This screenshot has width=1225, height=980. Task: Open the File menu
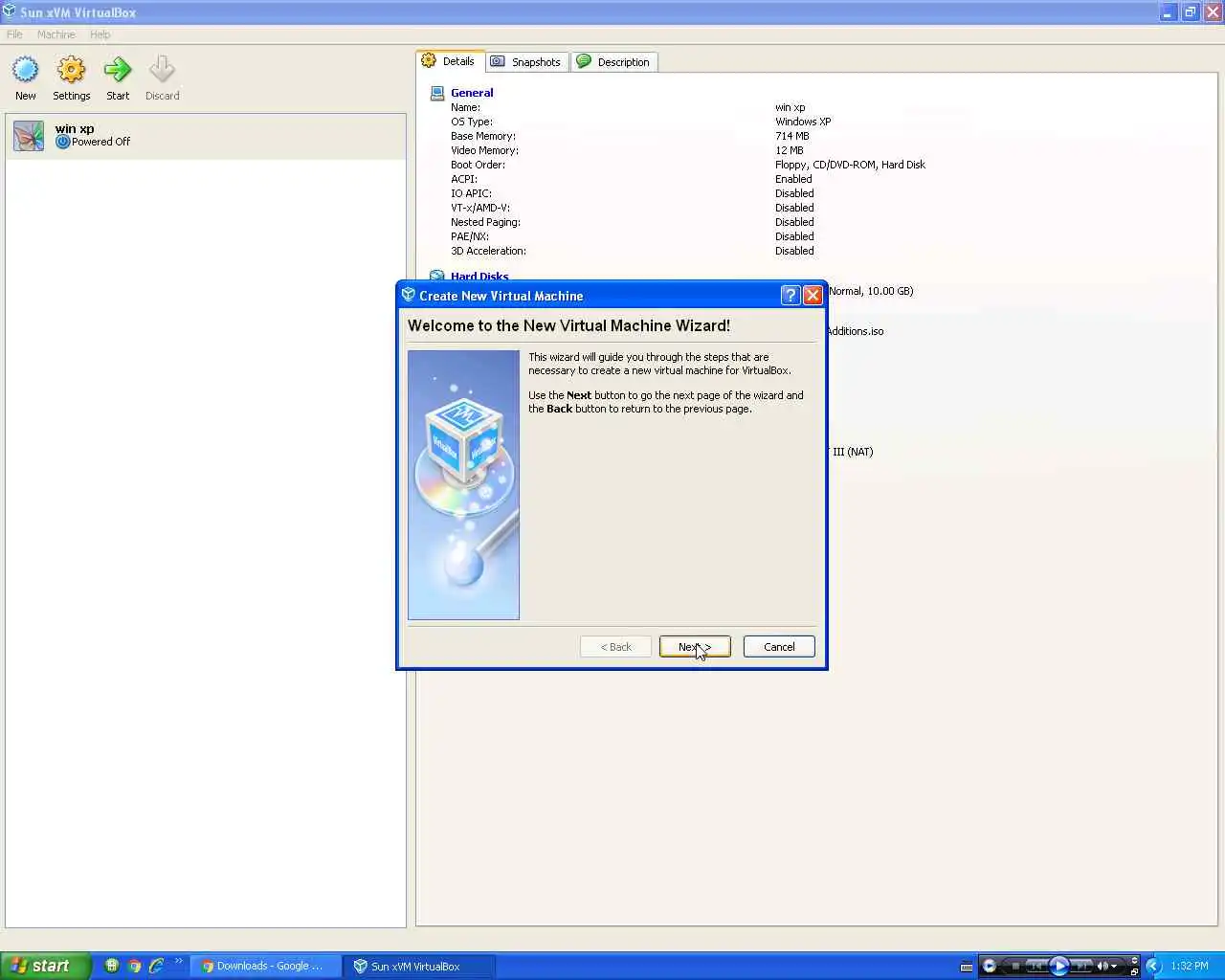14,34
